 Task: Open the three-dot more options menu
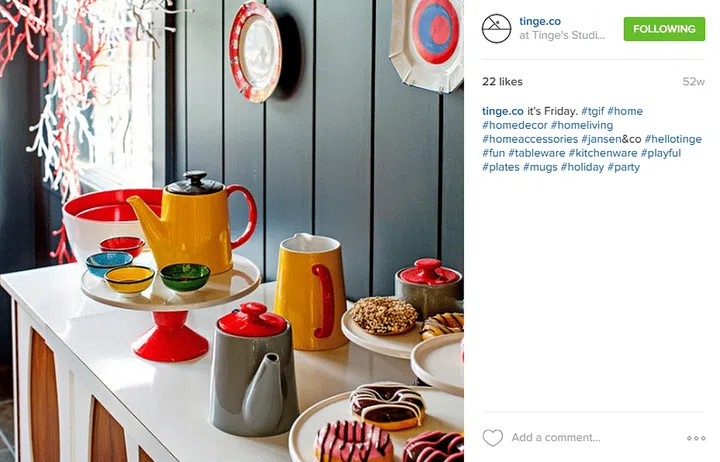click(696, 438)
